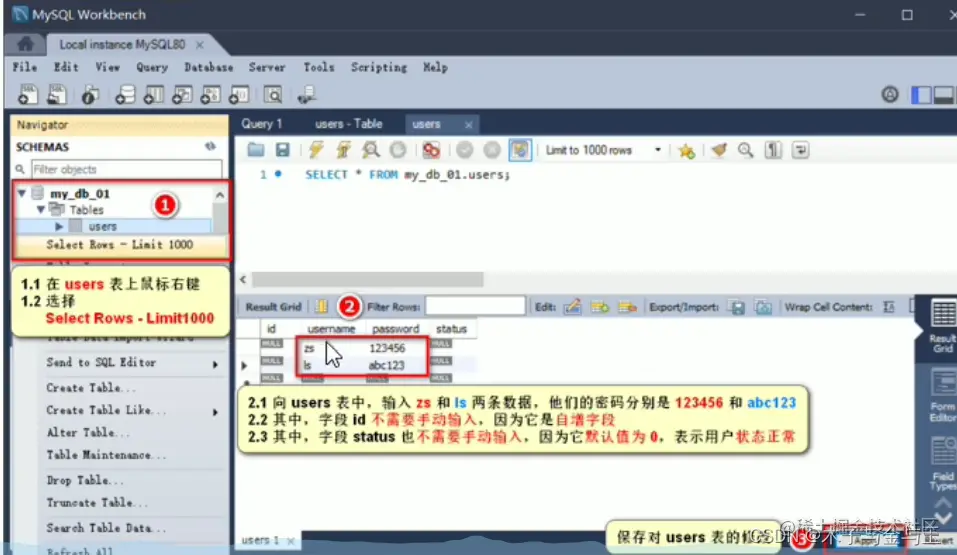The image size is (957, 555).
Task: Open the Create Table Like submenu
Action: tap(132, 410)
